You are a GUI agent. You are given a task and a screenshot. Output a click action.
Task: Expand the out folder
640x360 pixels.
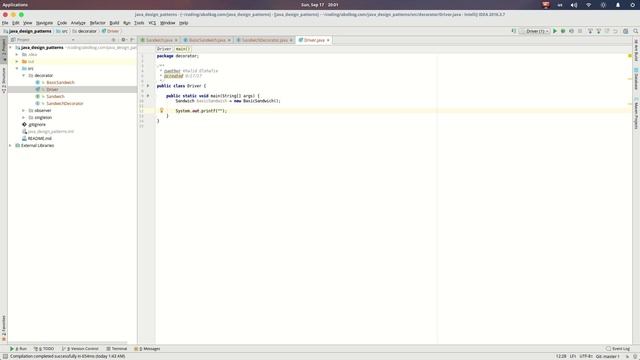[x=17, y=61]
